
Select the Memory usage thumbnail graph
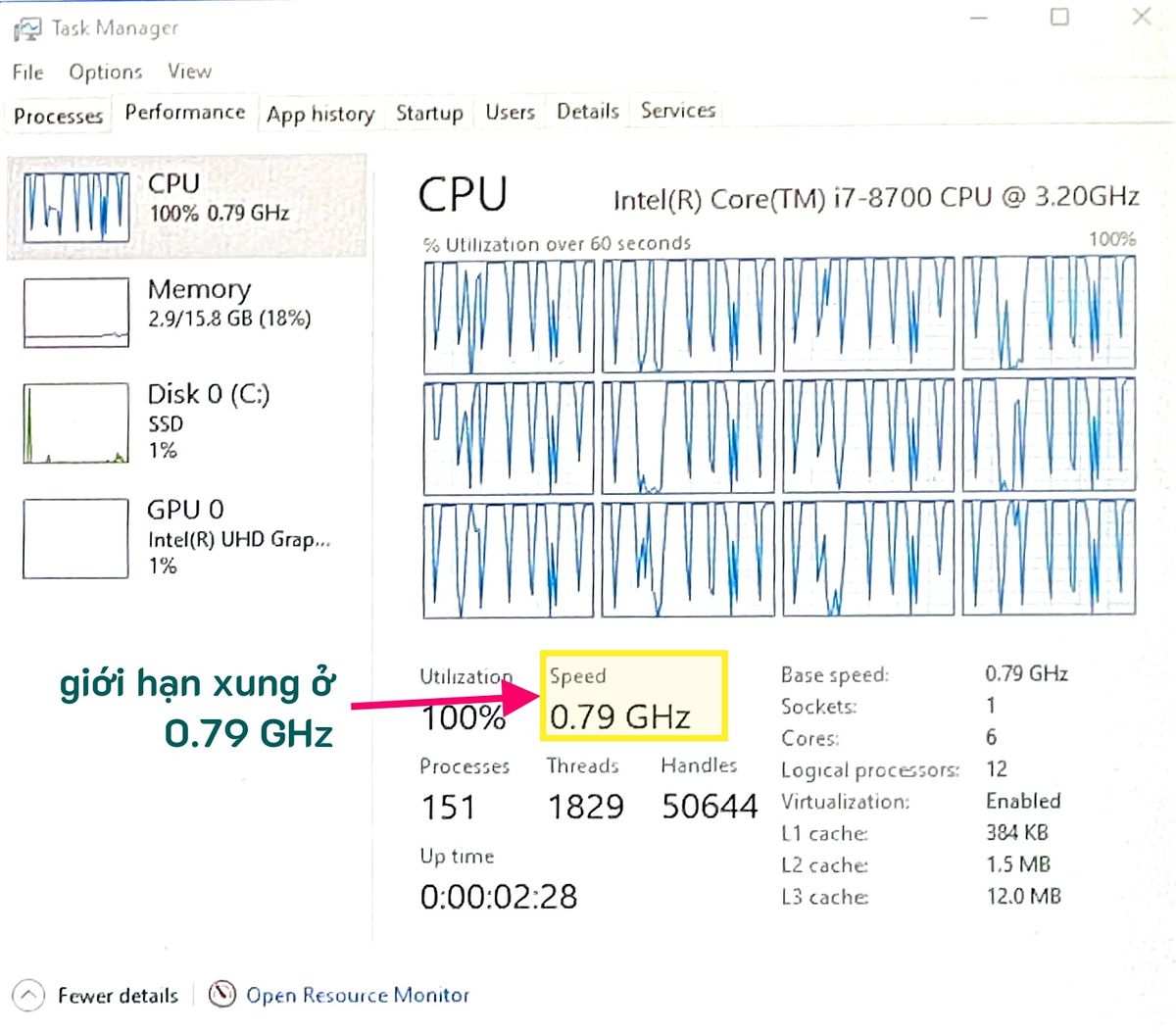[76, 313]
